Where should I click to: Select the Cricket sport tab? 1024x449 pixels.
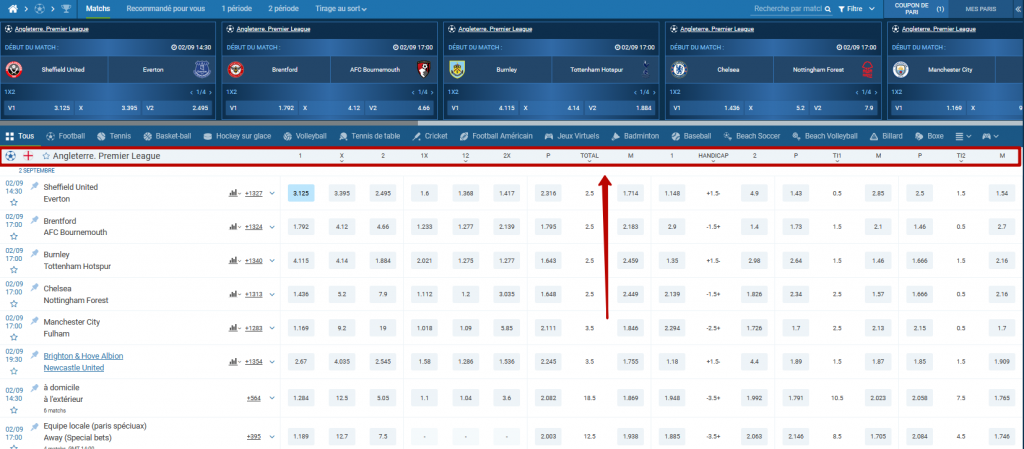430,136
